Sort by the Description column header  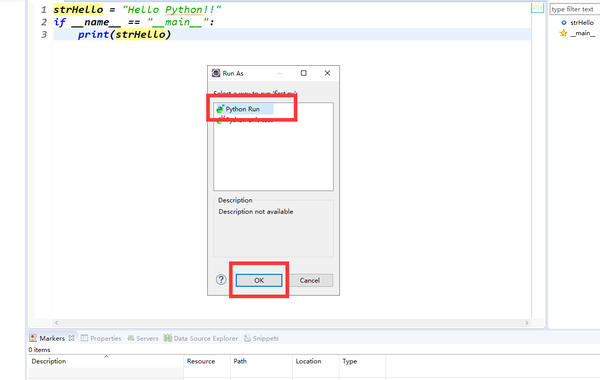tap(49, 361)
